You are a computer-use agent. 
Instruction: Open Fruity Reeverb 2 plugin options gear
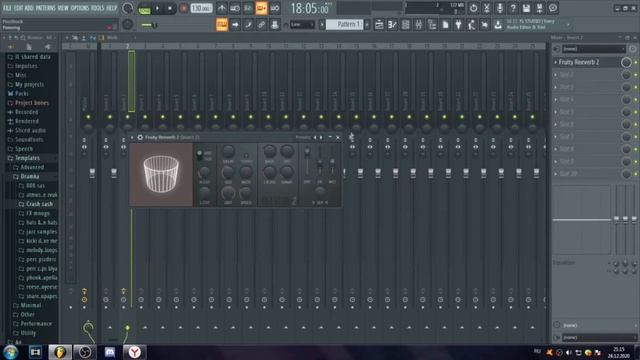[x=140, y=138]
